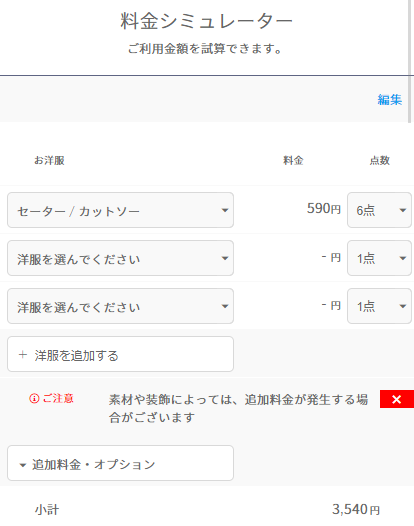The image size is (414, 526).
Task: Open the third 洋服を選んでください dropdown
Action: click(x=120, y=306)
